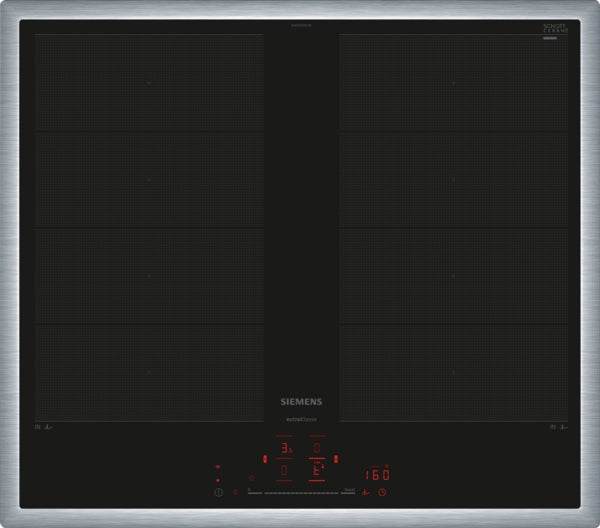Tap the power level slider bar
Viewport: 600px width, 528px height.
[299, 492]
